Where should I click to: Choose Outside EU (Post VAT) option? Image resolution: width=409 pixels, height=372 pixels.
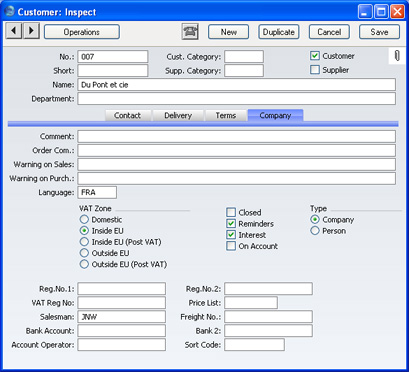coord(84,264)
